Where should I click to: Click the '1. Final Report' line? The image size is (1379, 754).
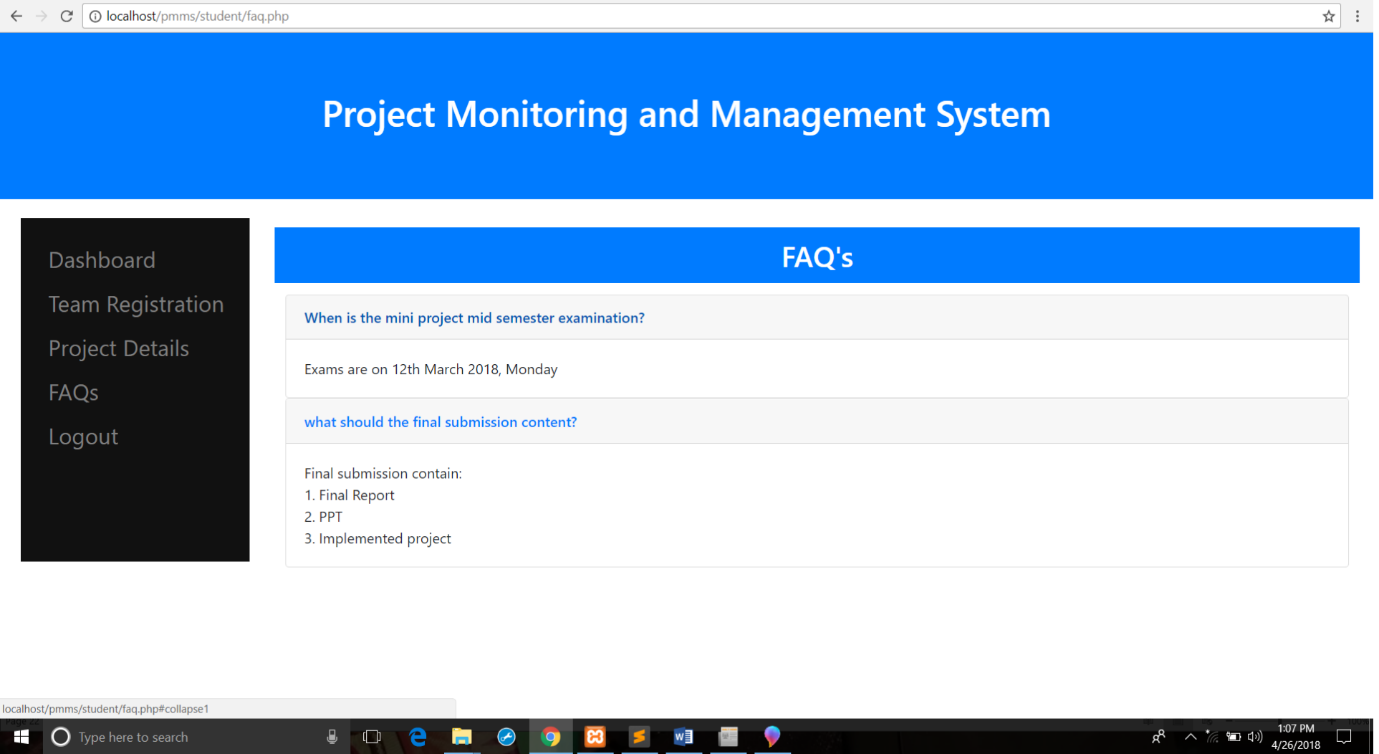[349, 495]
